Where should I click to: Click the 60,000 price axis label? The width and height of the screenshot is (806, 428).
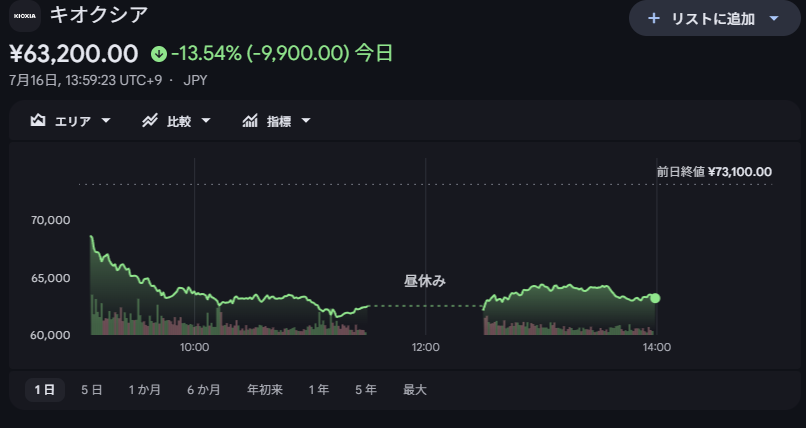(50, 335)
